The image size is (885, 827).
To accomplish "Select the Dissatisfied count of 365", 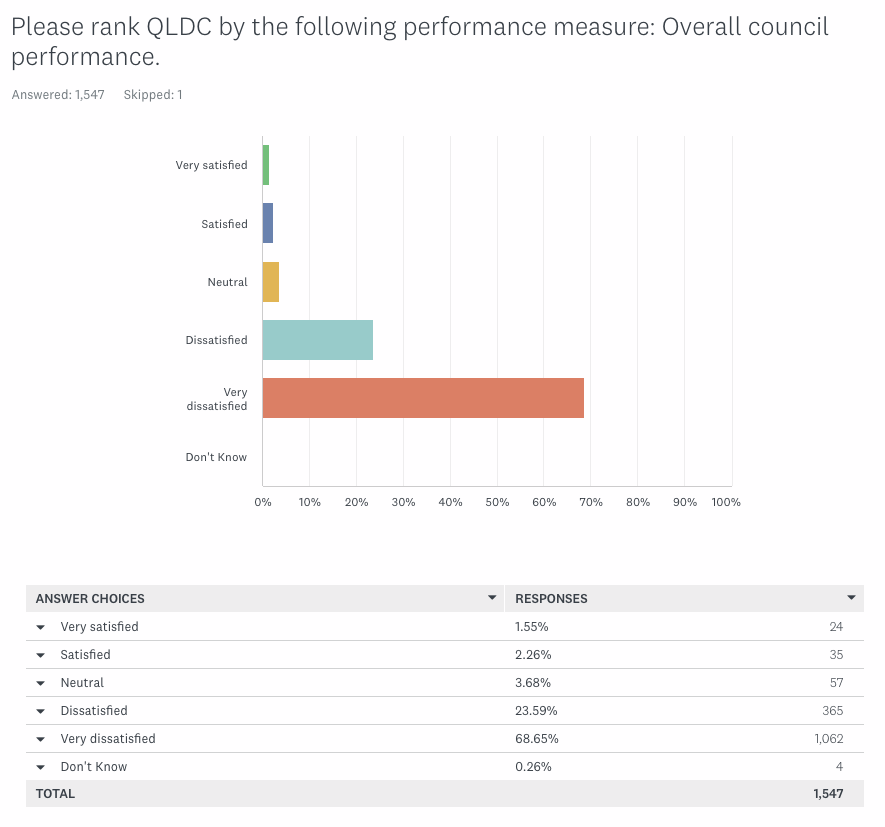I will (x=832, y=711).
